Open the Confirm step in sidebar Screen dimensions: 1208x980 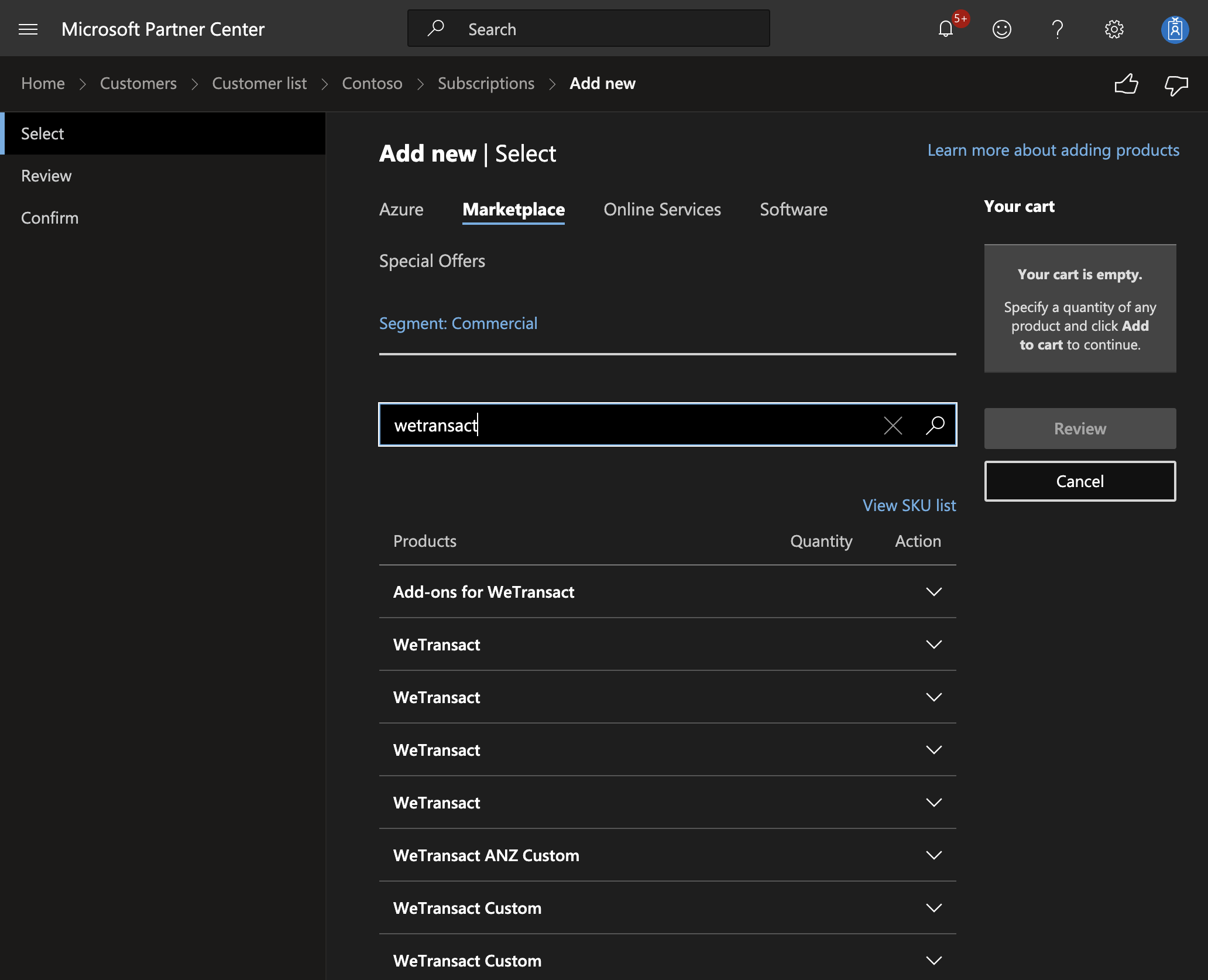click(x=163, y=218)
